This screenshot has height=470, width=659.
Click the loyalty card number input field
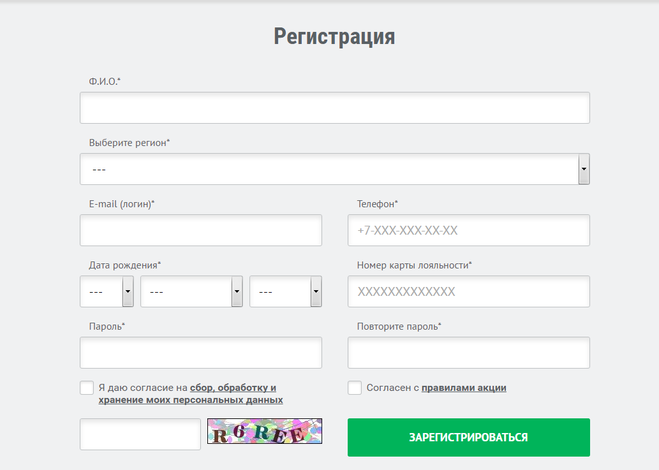(468, 292)
